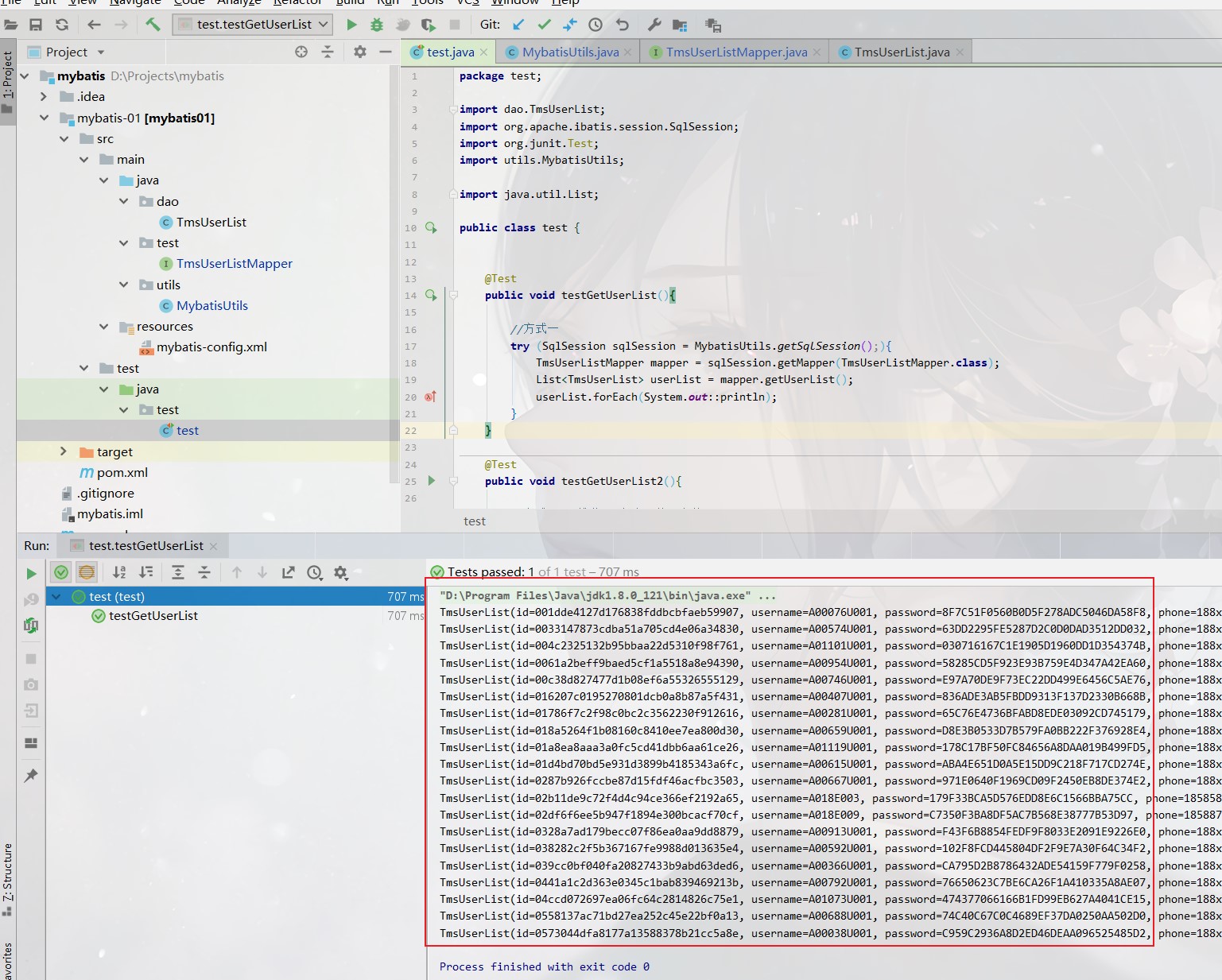Toggle the Show Ignored tests filter
The image size is (1222, 980).
point(87,572)
